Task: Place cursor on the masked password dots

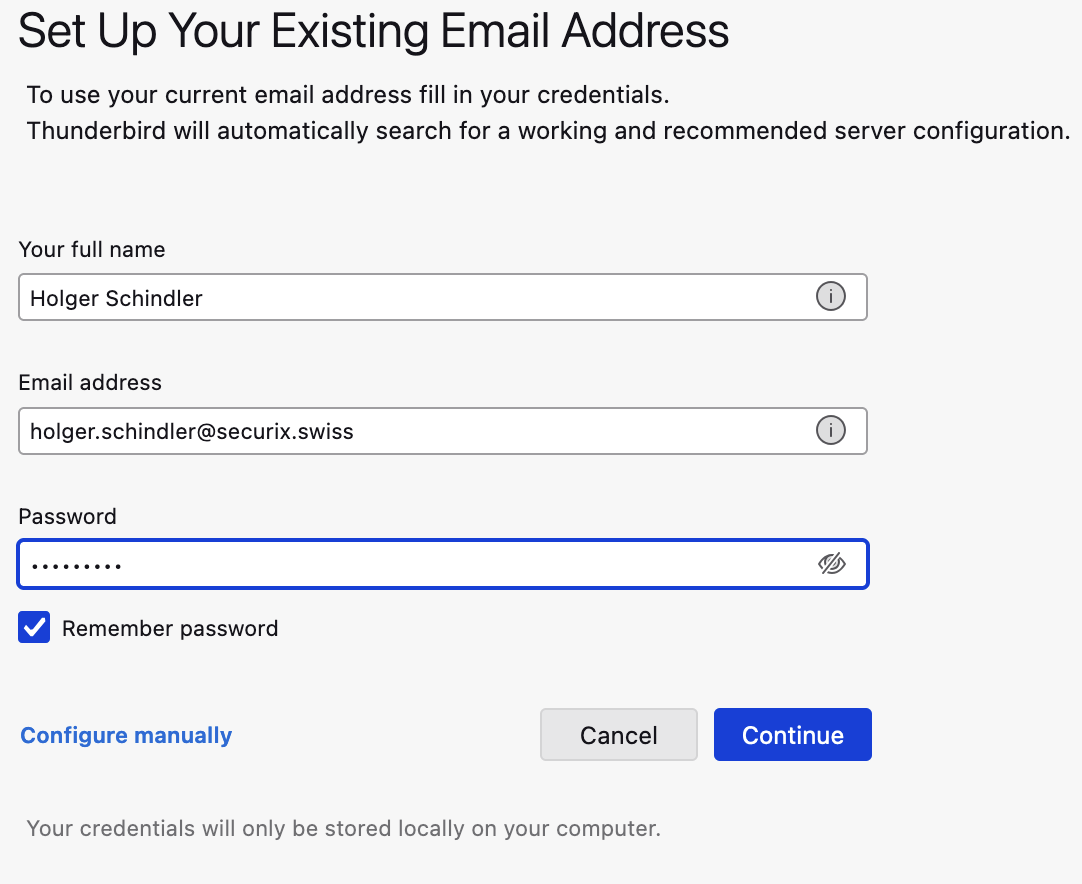Action: click(x=76, y=567)
